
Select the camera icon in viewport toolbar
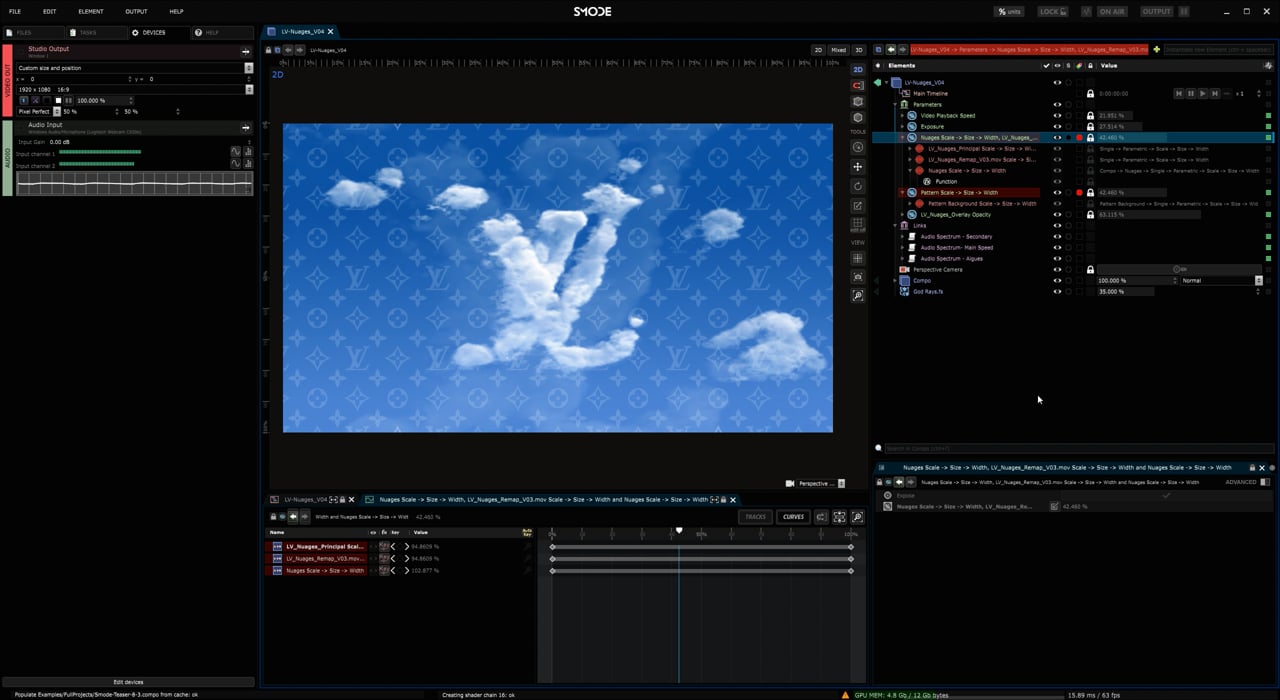point(858,277)
